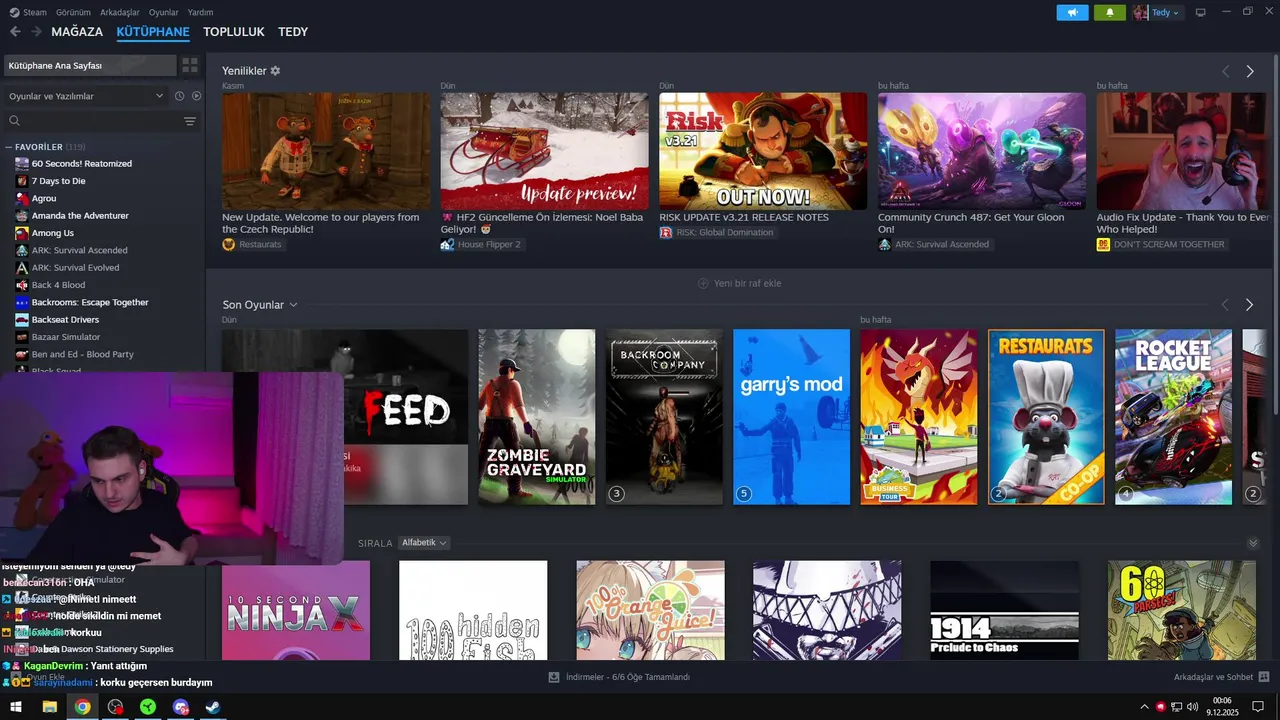1280x720 pixels.
Task: Click the DON'T SCREAM TOGETHER tag
Action: (x=1161, y=244)
